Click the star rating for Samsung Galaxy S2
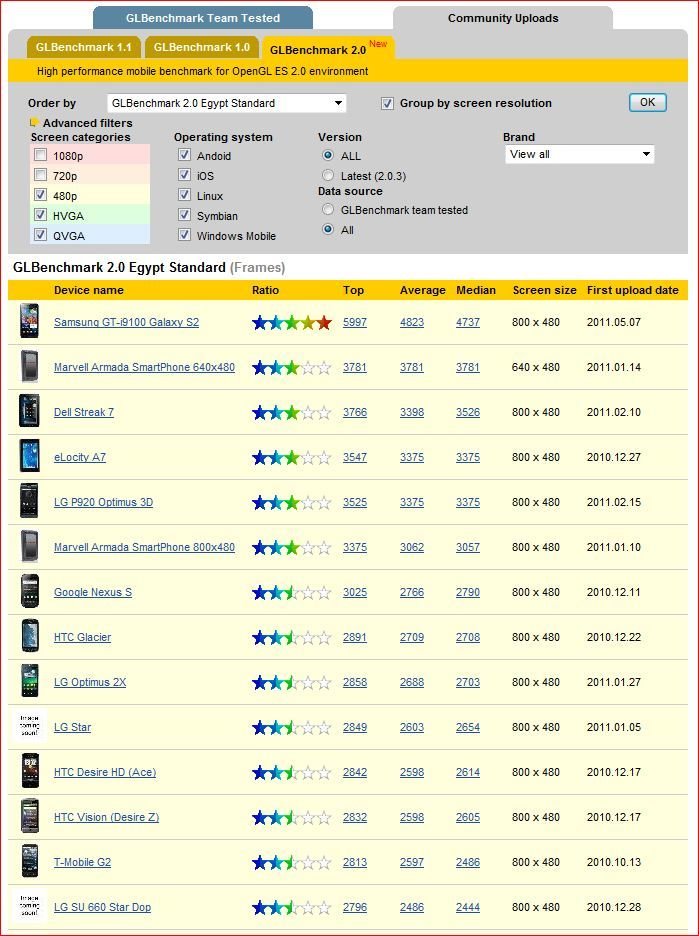699x936 pixels. pos(292,323)
